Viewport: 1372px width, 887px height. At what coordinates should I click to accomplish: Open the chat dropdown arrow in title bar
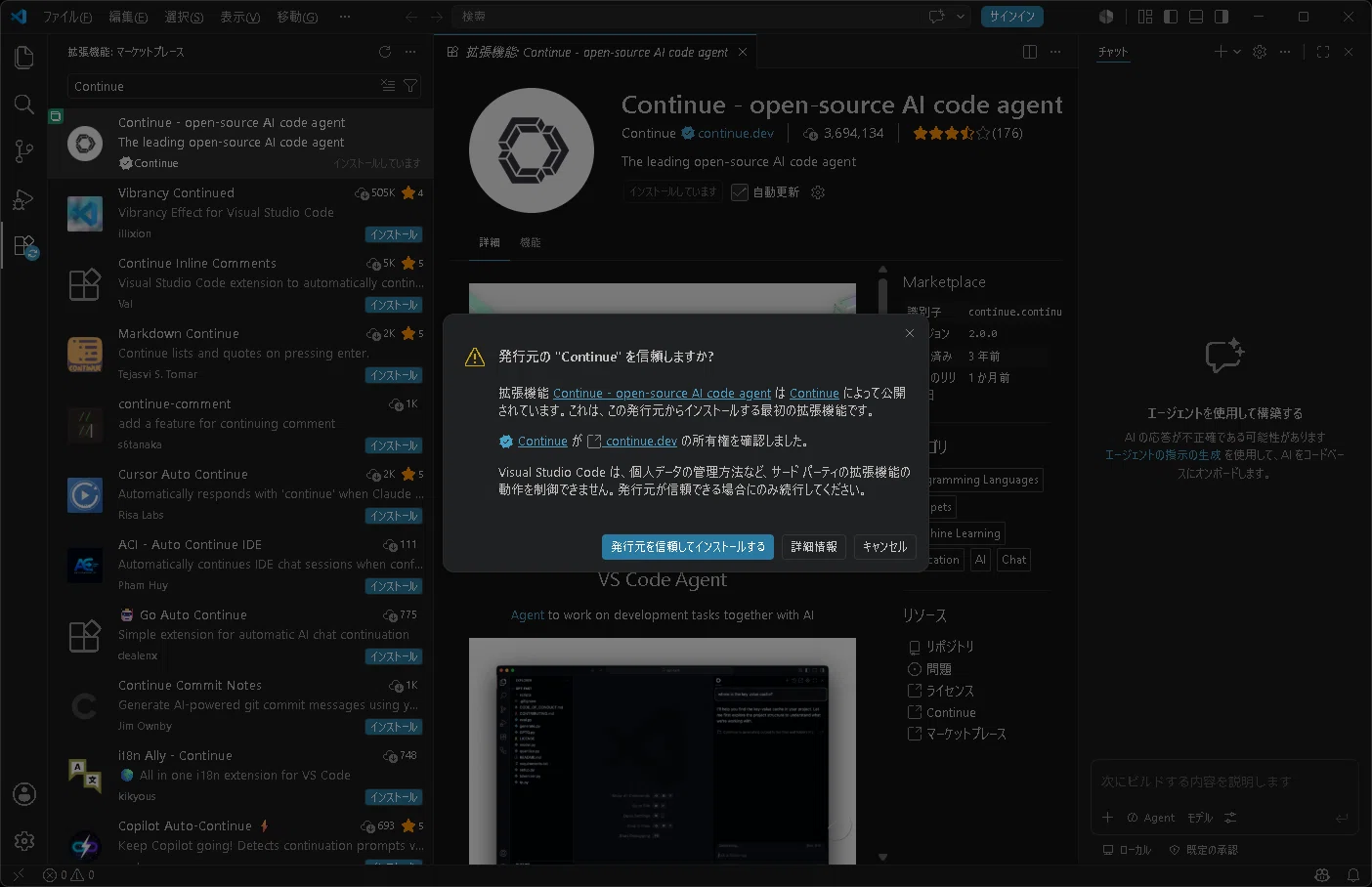click(x=961, y=17)
